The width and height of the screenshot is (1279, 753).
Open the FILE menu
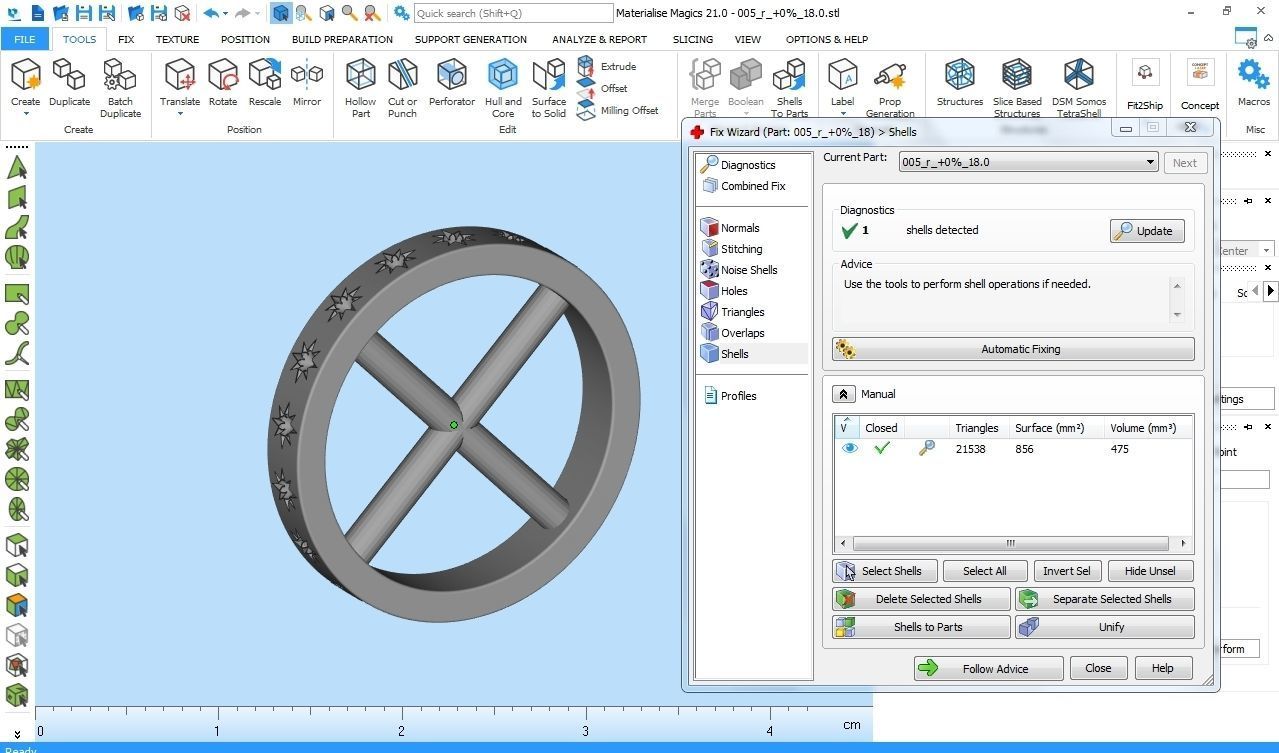pos(24,39)
